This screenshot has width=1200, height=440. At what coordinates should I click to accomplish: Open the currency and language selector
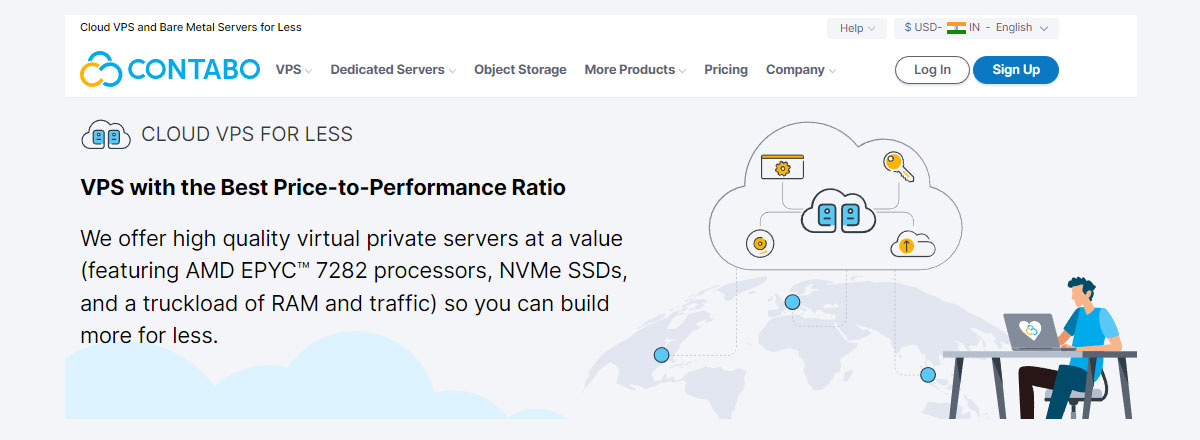976,28
